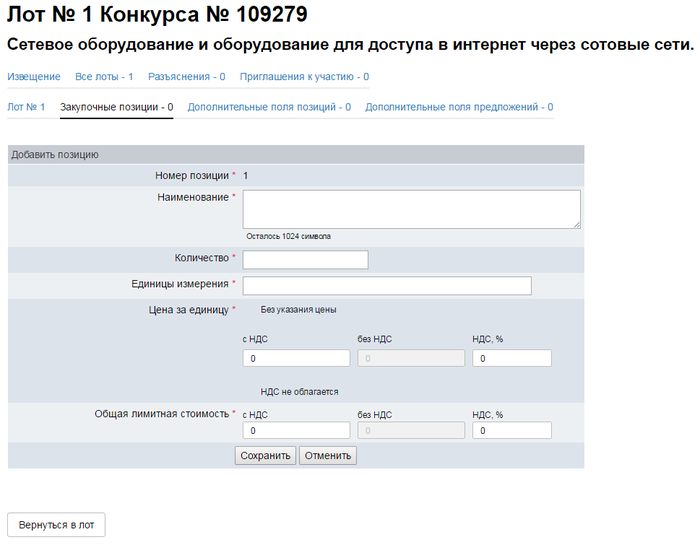This screenshot has height=545, width=700.
Task: Select the Закупочные позиции - 0 tab
Action: tap(116, 107)
